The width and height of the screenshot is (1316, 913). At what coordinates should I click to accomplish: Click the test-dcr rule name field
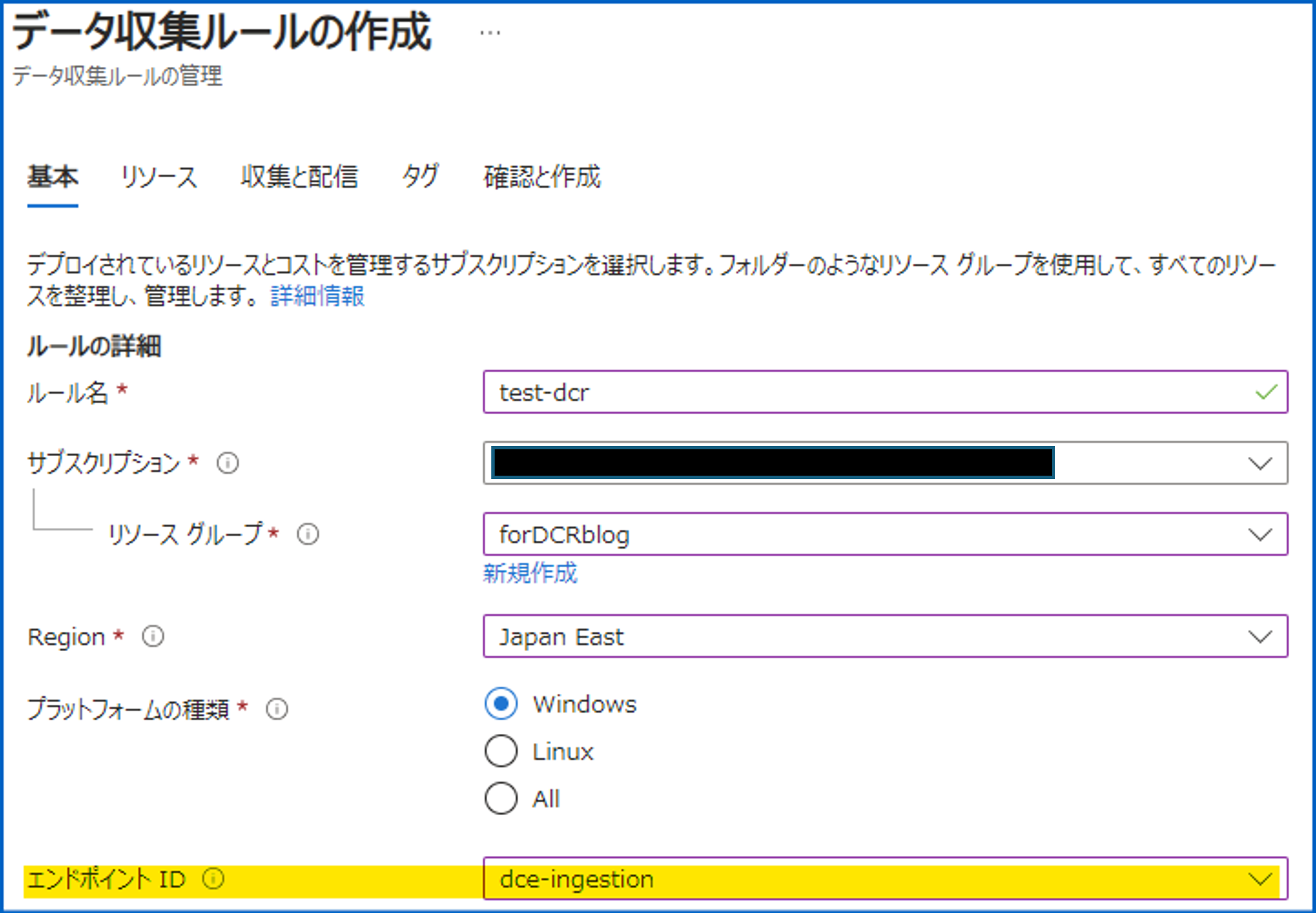(885, 392)
